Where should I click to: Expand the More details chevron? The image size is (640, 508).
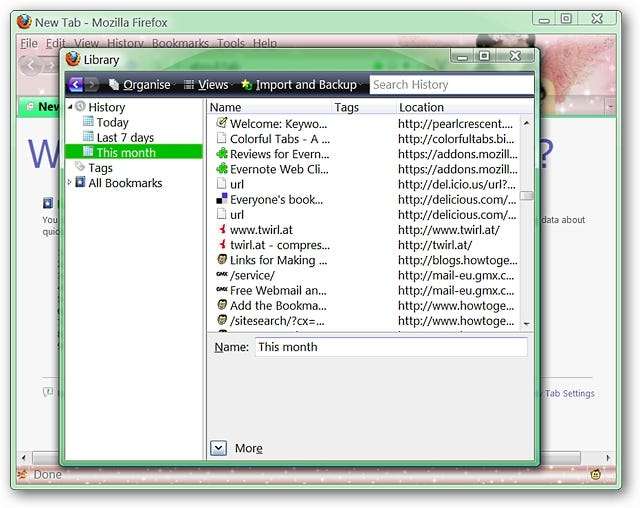click(x=218, y=448)
